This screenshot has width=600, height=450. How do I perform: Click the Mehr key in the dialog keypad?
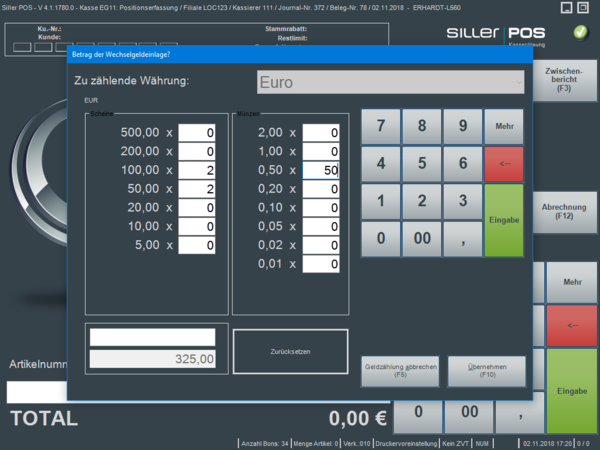click(503, 127)
